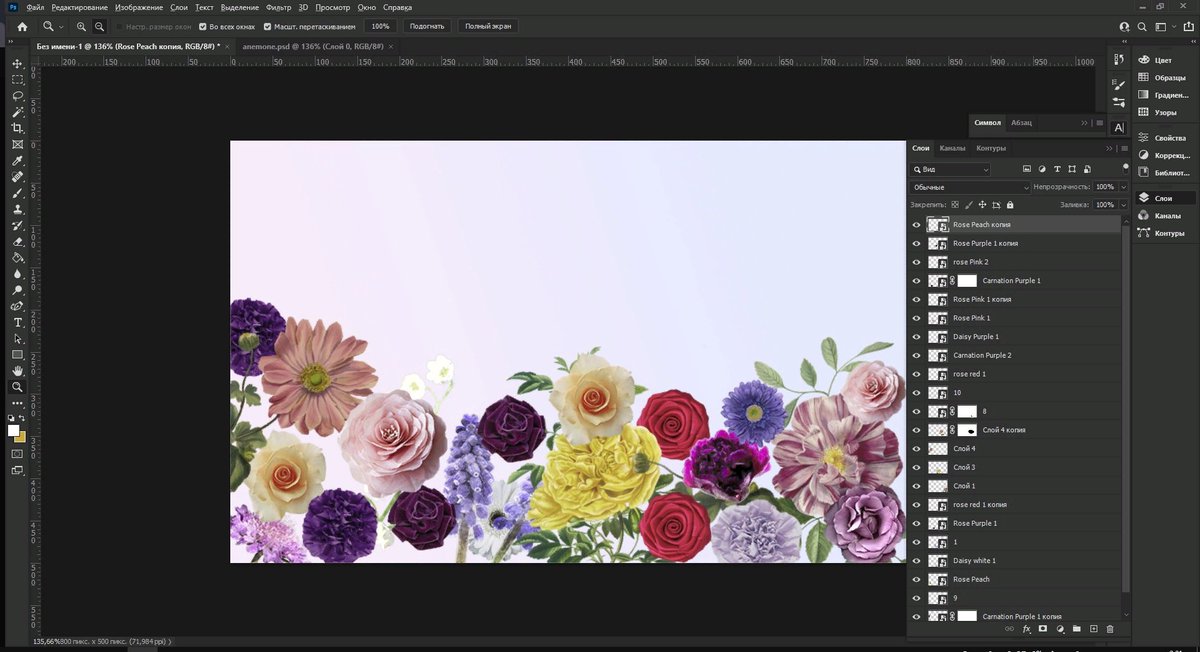Select the Move tool in the toolbar

17,64
